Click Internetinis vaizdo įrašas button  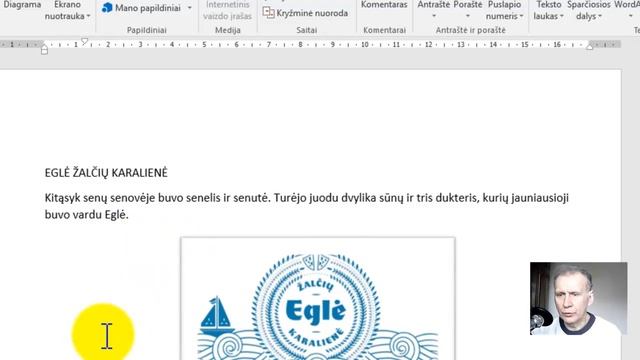tap(227, 11)
